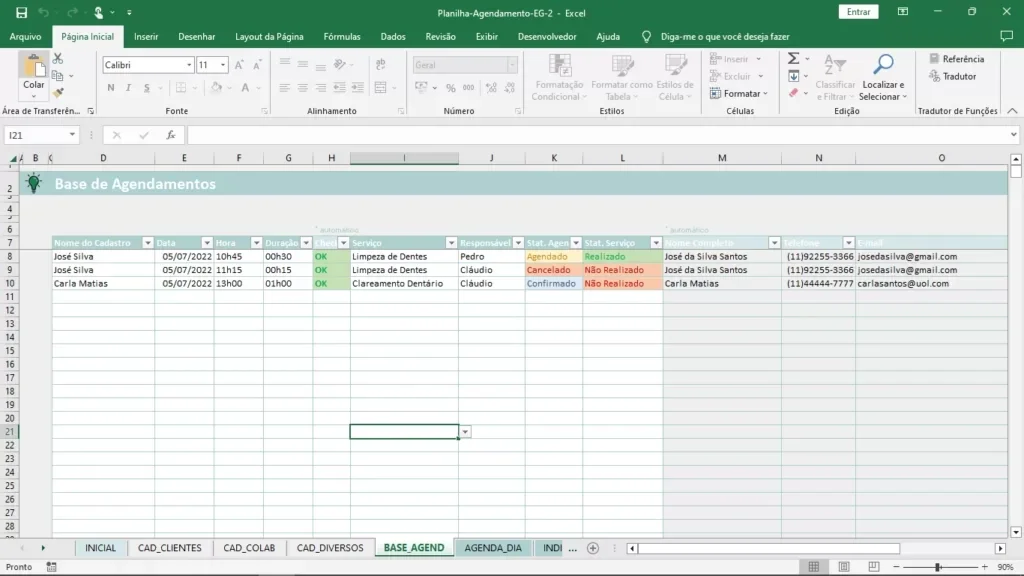1024x576 pixels.
Task: Open filter for Nome do Cadastro column
Action: coord(148,243)
